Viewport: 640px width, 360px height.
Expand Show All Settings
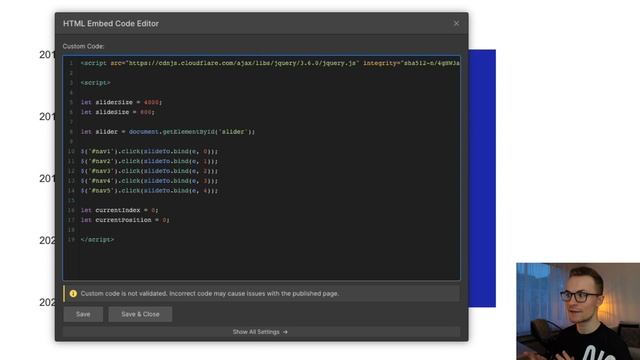261,332
